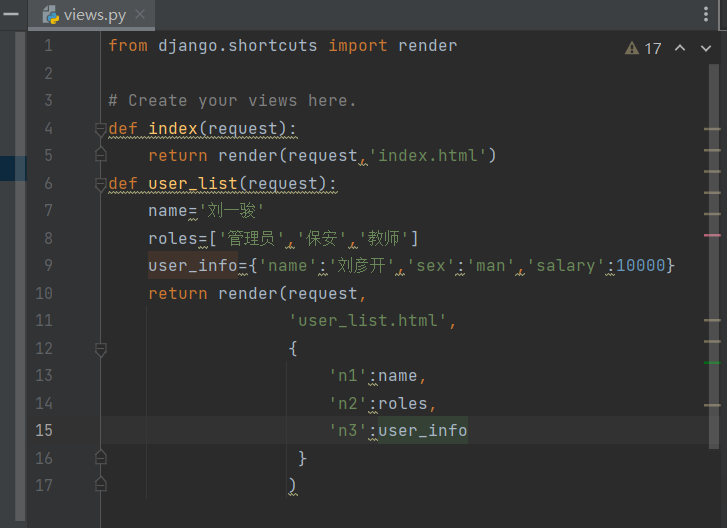Click the Python file icon on views.py tab
This screenshot has width=727, height=528.
(47, 15)
